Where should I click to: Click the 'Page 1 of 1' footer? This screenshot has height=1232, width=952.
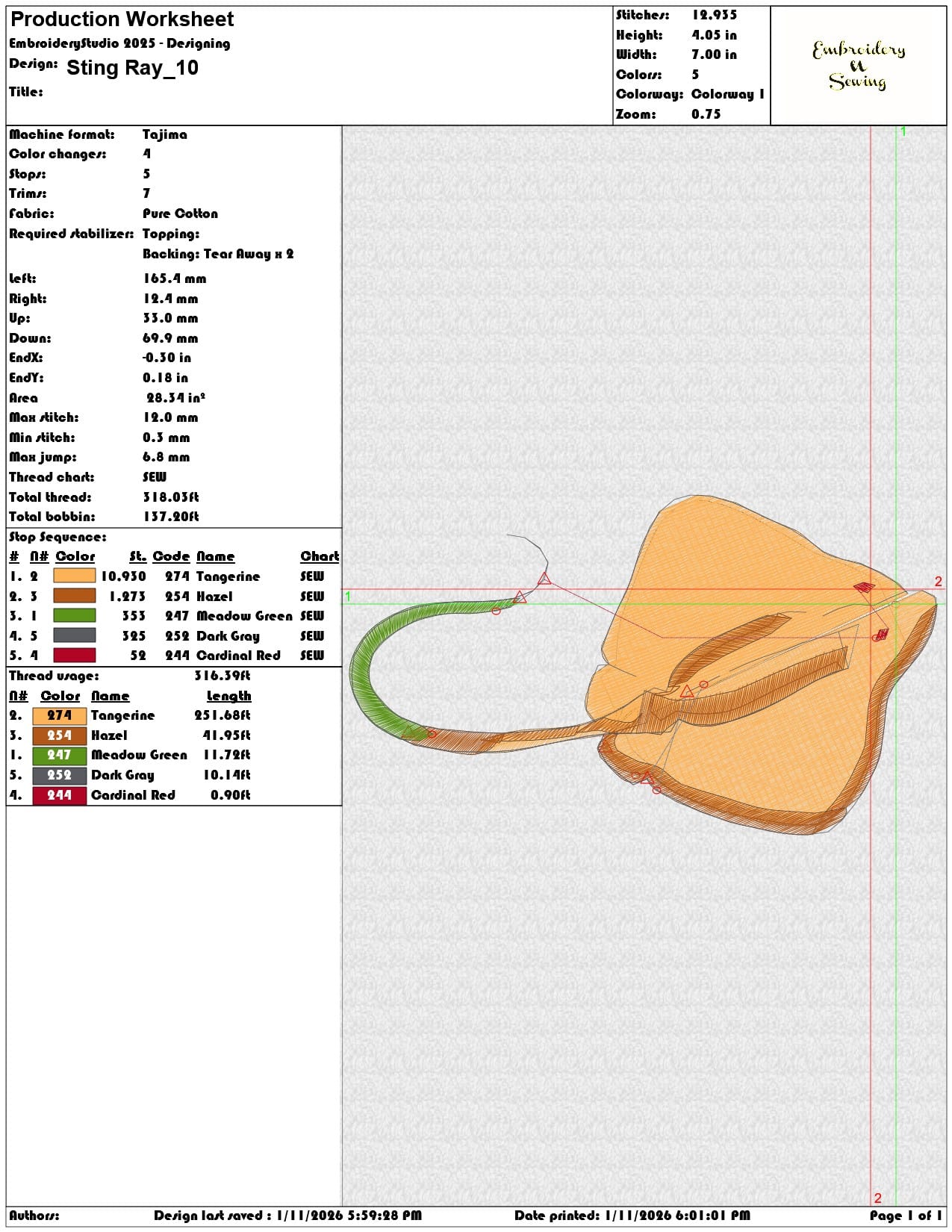tap(906, 1216)
